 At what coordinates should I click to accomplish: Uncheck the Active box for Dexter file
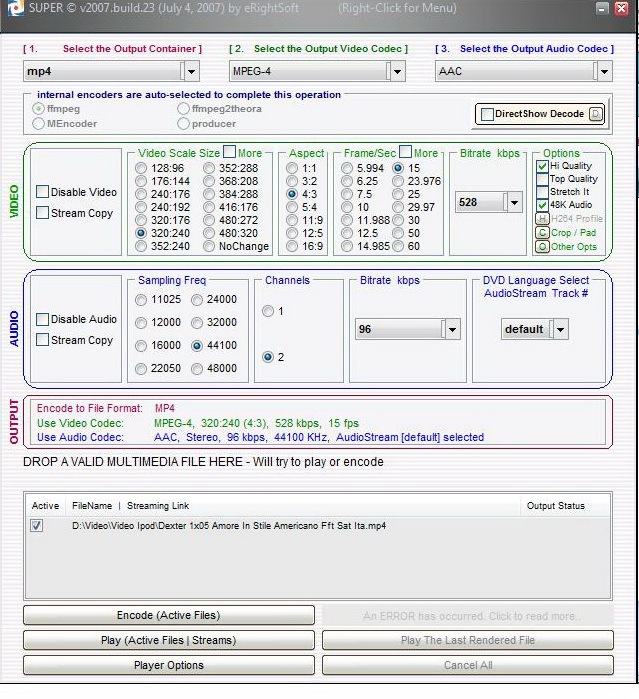(37, 526)
